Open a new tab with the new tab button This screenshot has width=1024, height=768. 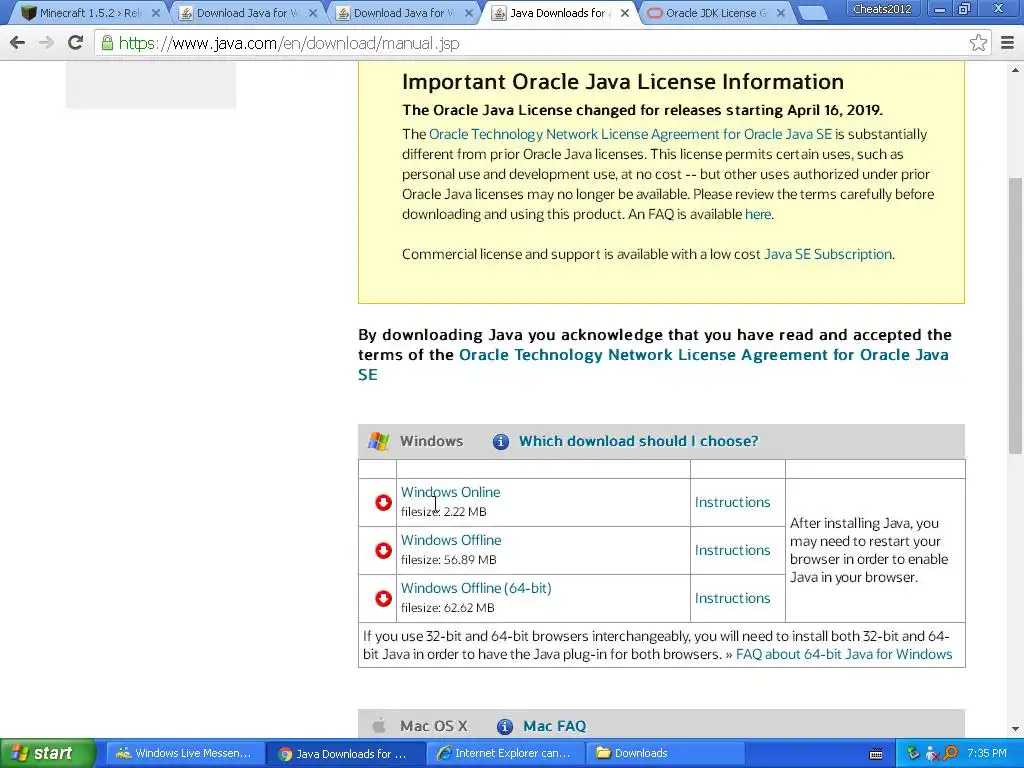pyautogui.click(x=812, y=13)
